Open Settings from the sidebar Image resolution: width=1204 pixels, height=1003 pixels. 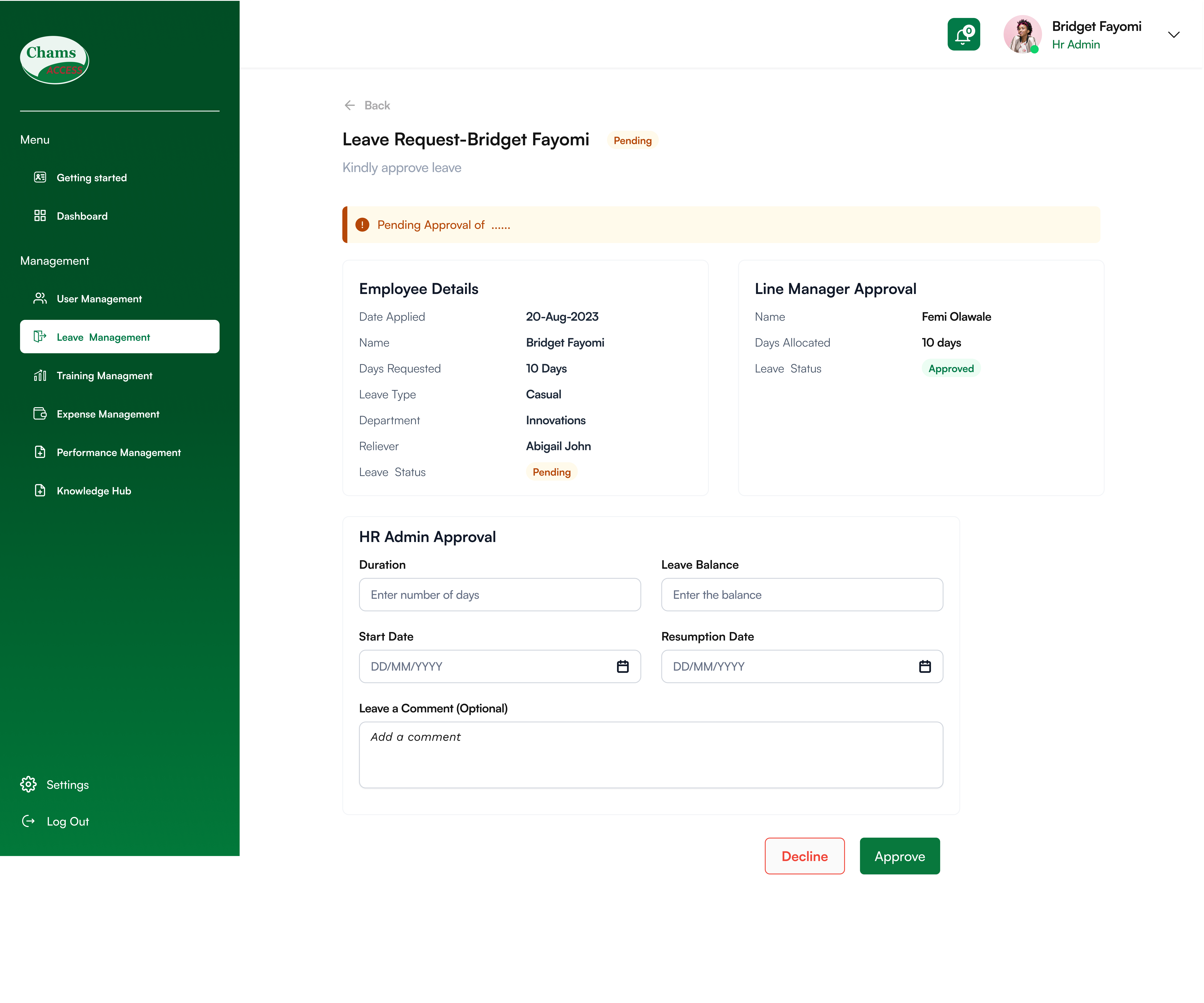pyautogui.click(x=68, y=785)
